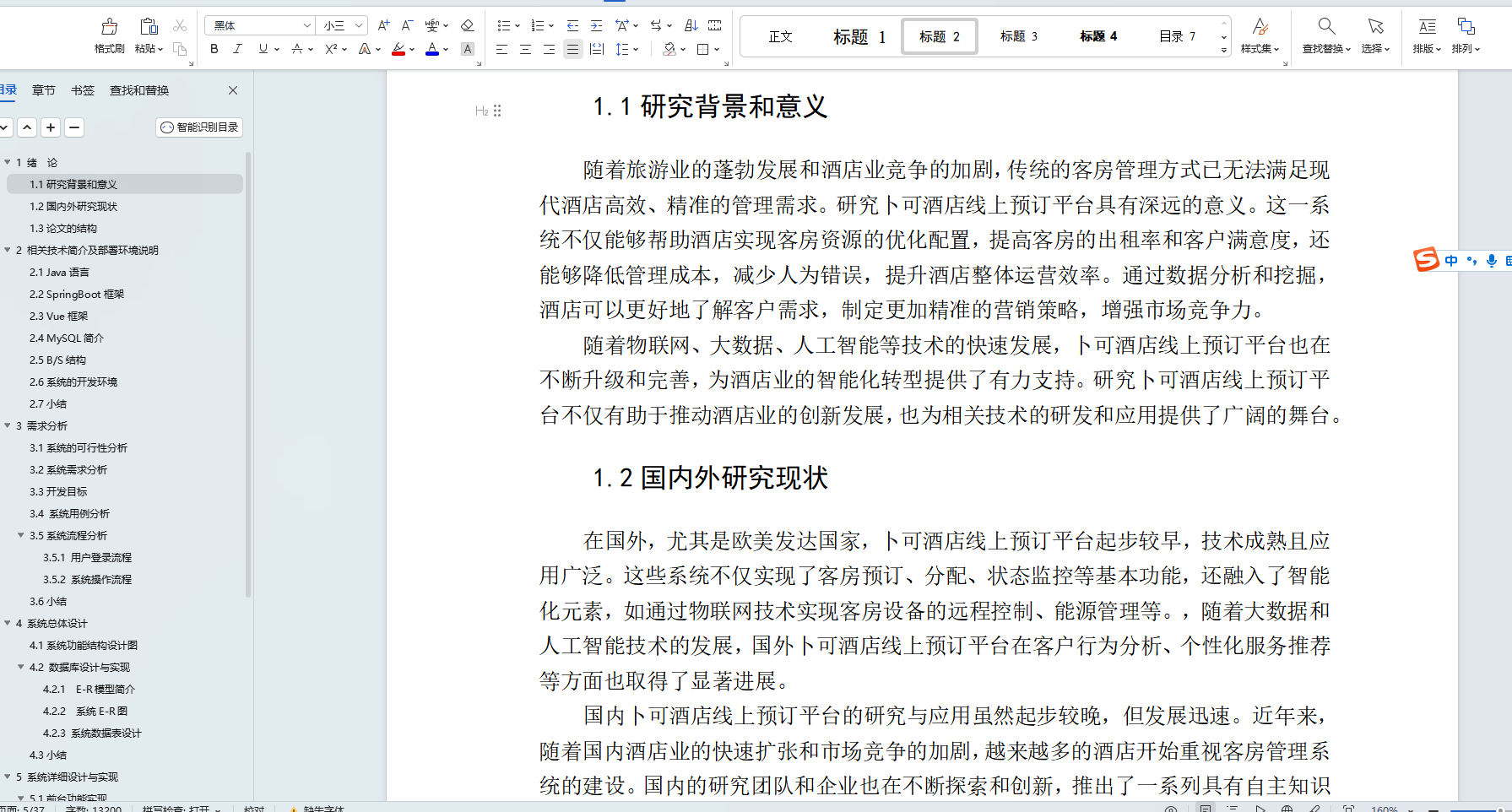Toggle character shading A button

(468, 49)
